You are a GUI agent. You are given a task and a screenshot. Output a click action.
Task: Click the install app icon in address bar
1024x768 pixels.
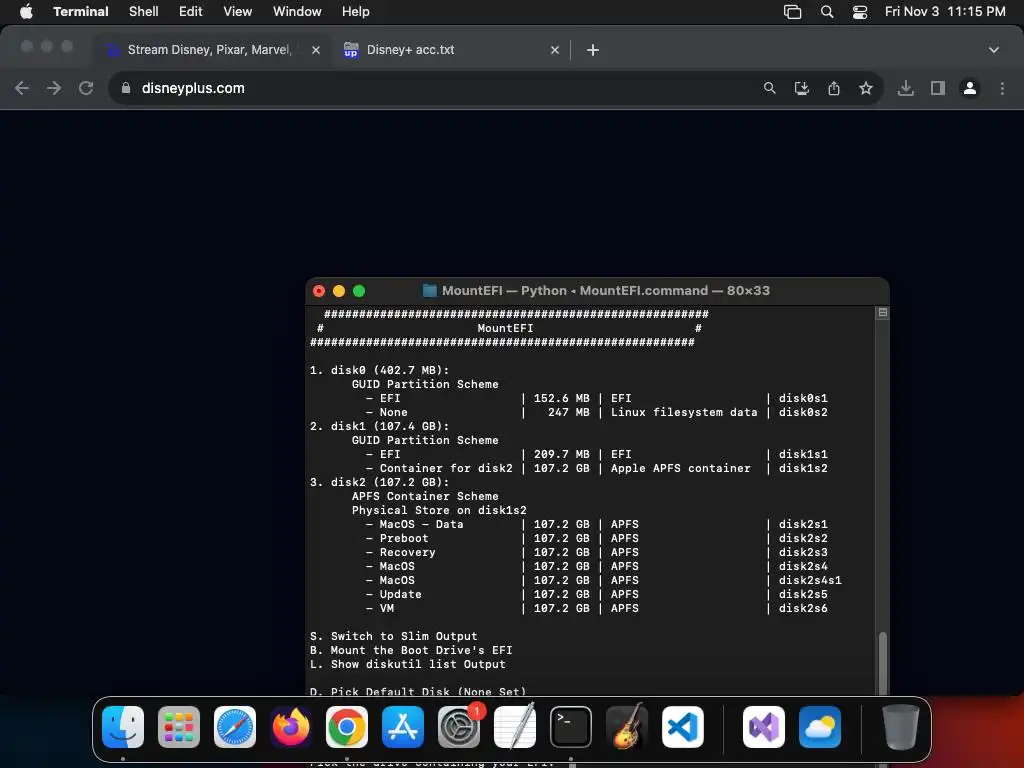tap(801, 88)
